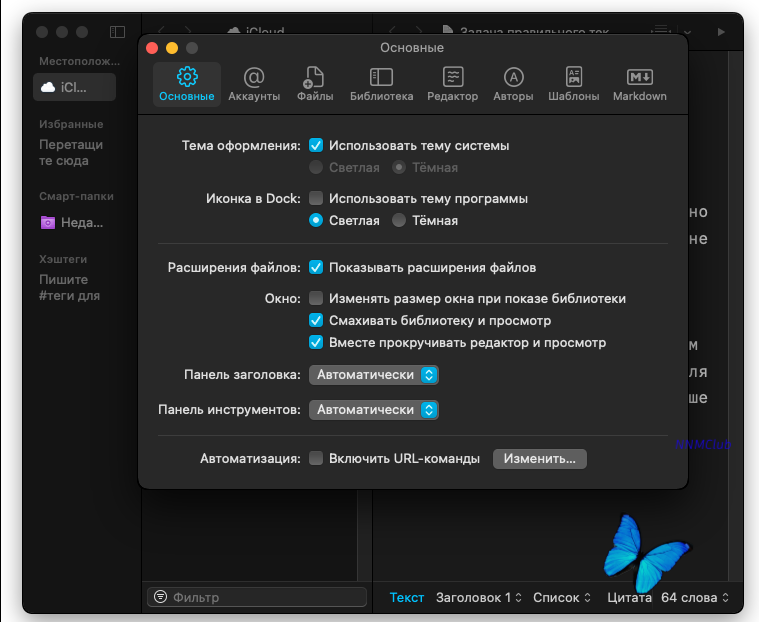
Task: Toggle Смахивать библиотеку и просмотр checkbox
Action: tap(316, 320)
